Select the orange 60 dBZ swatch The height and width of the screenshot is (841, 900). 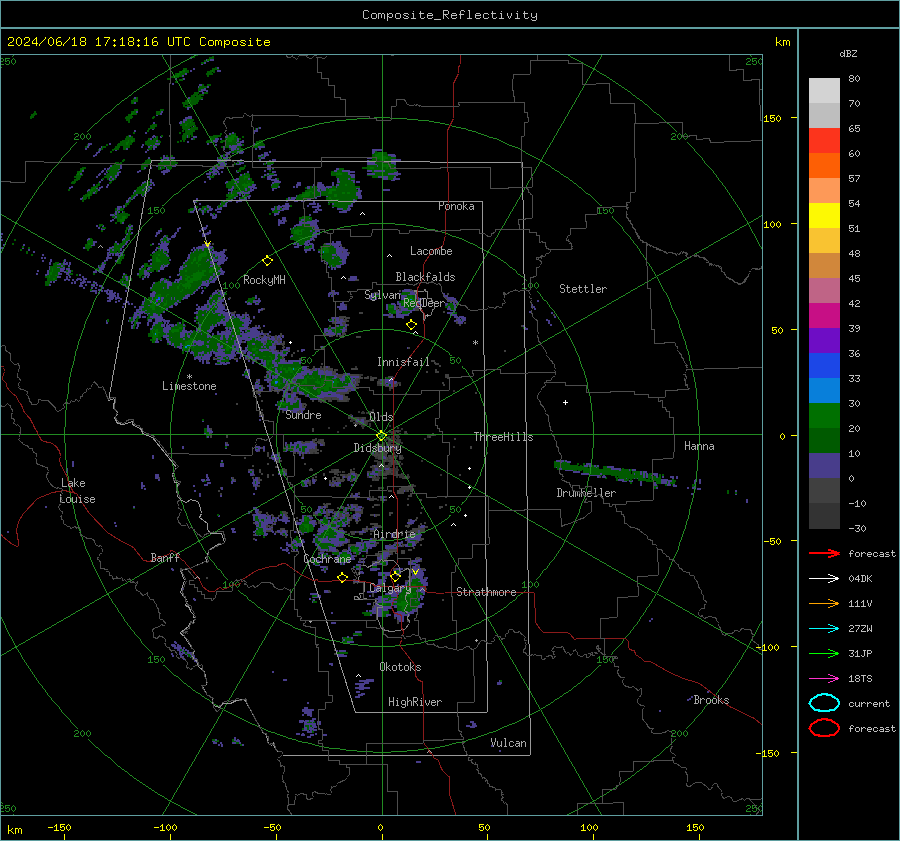click(824, 165)
